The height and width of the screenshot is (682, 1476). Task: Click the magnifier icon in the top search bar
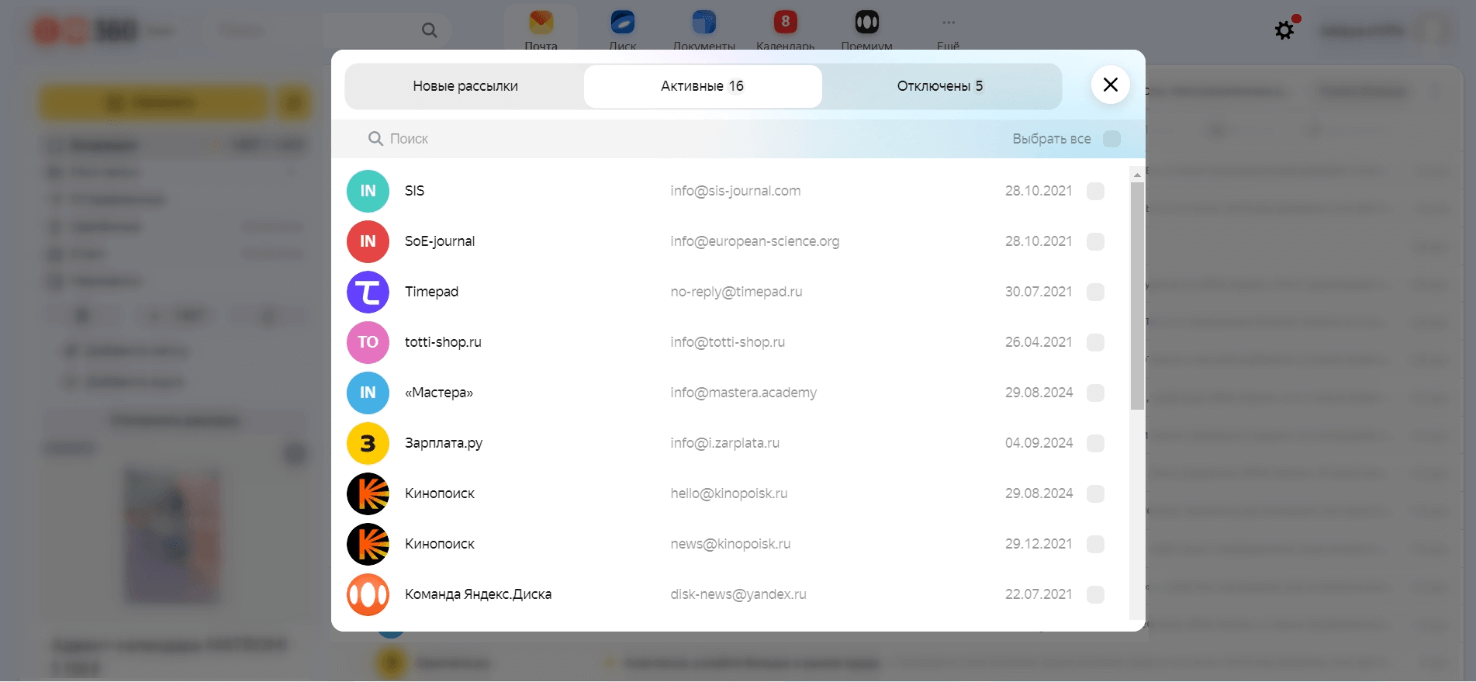tap(429, 30)
